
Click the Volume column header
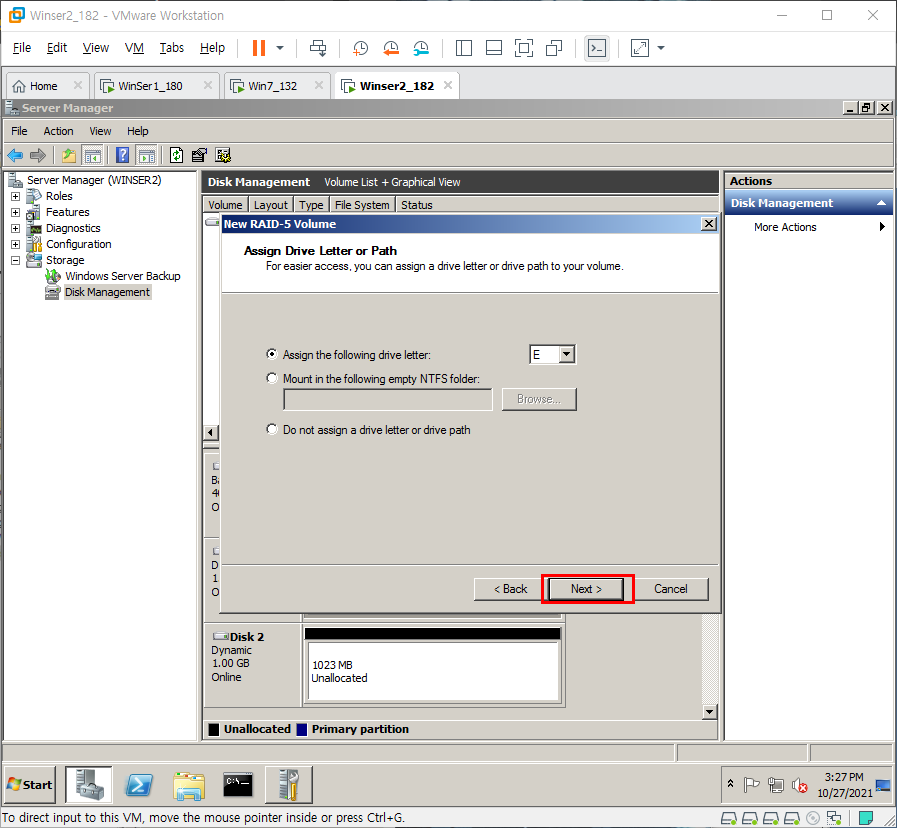point(225,205)
